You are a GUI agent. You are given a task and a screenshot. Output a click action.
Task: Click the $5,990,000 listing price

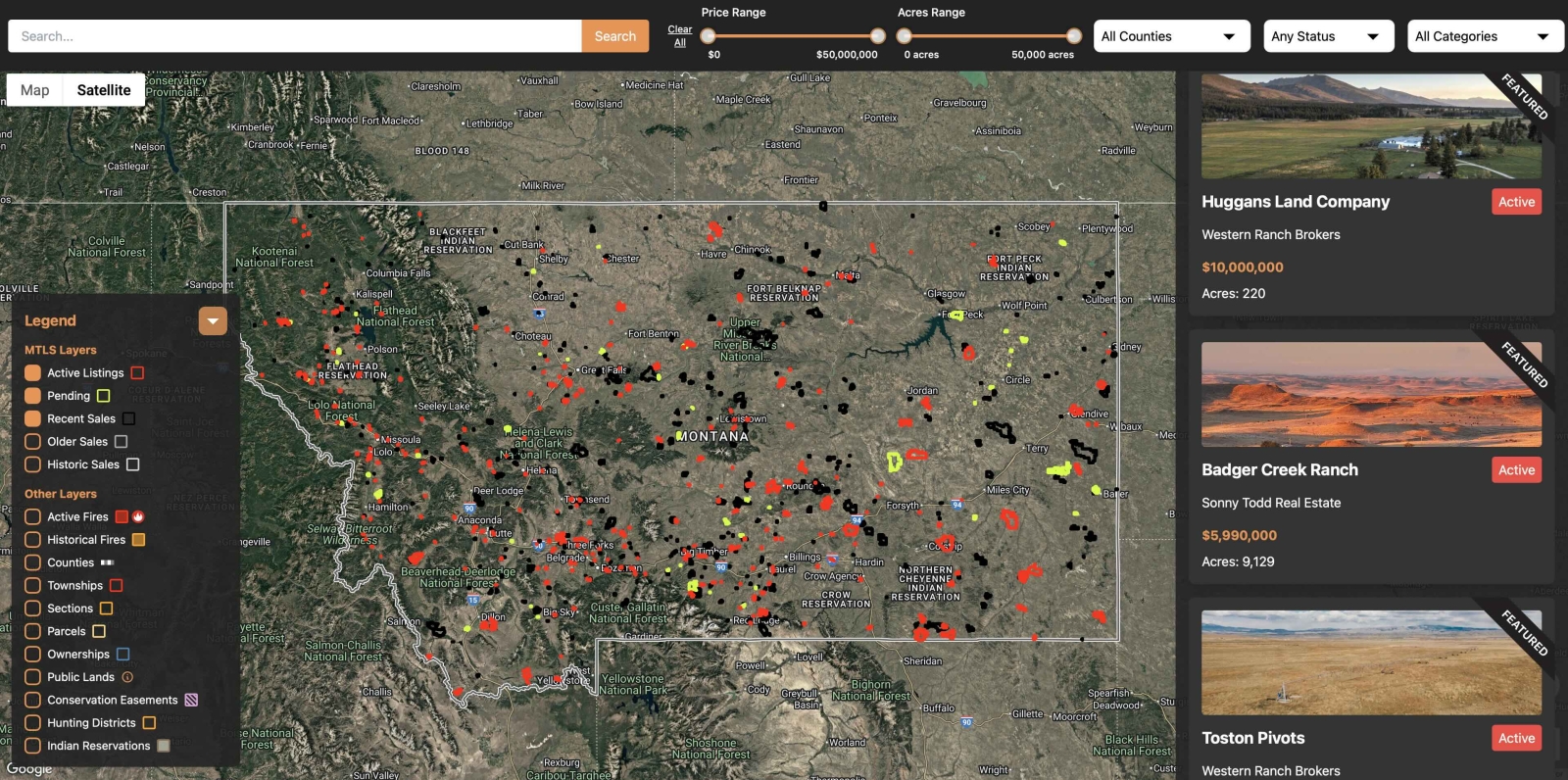(x=1240, y=536)
